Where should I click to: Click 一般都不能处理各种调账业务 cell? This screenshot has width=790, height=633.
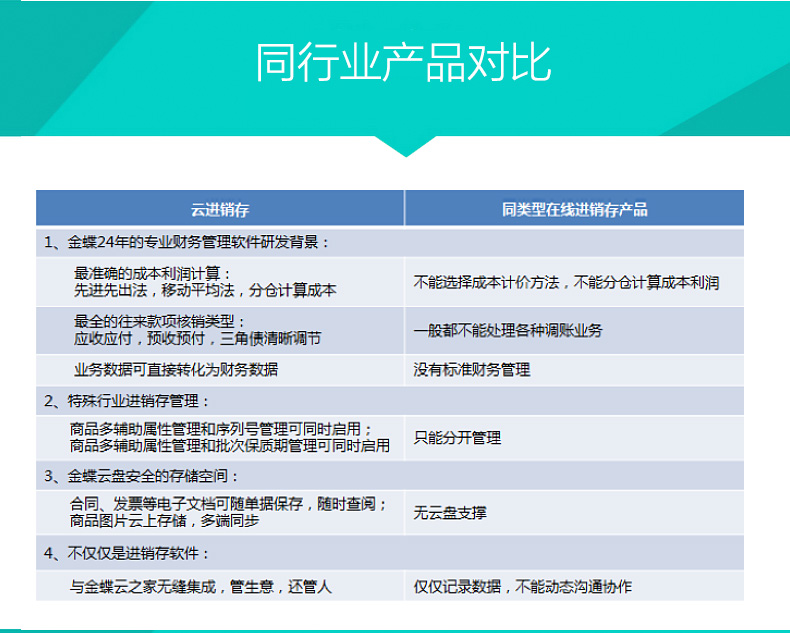(508, 331)
